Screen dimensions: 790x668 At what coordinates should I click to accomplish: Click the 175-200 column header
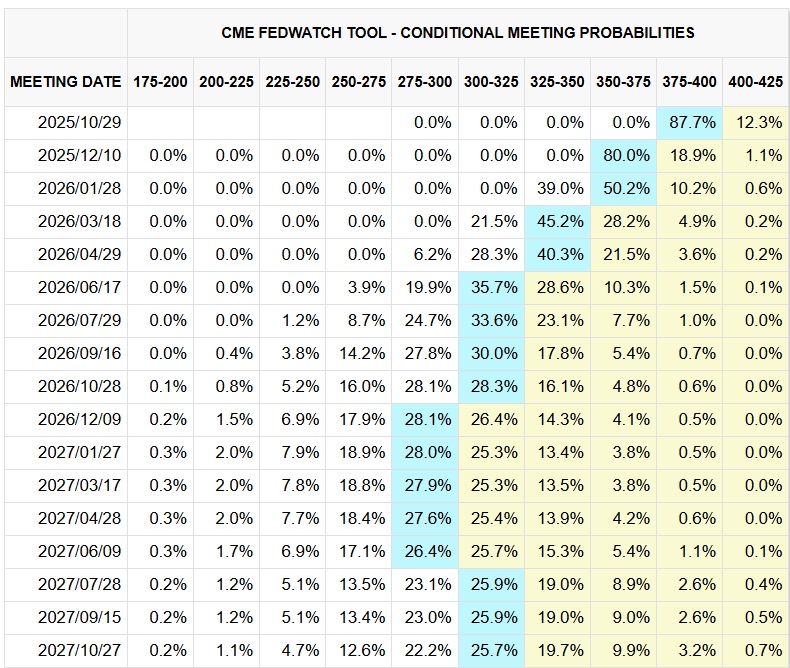coord(160,81)
